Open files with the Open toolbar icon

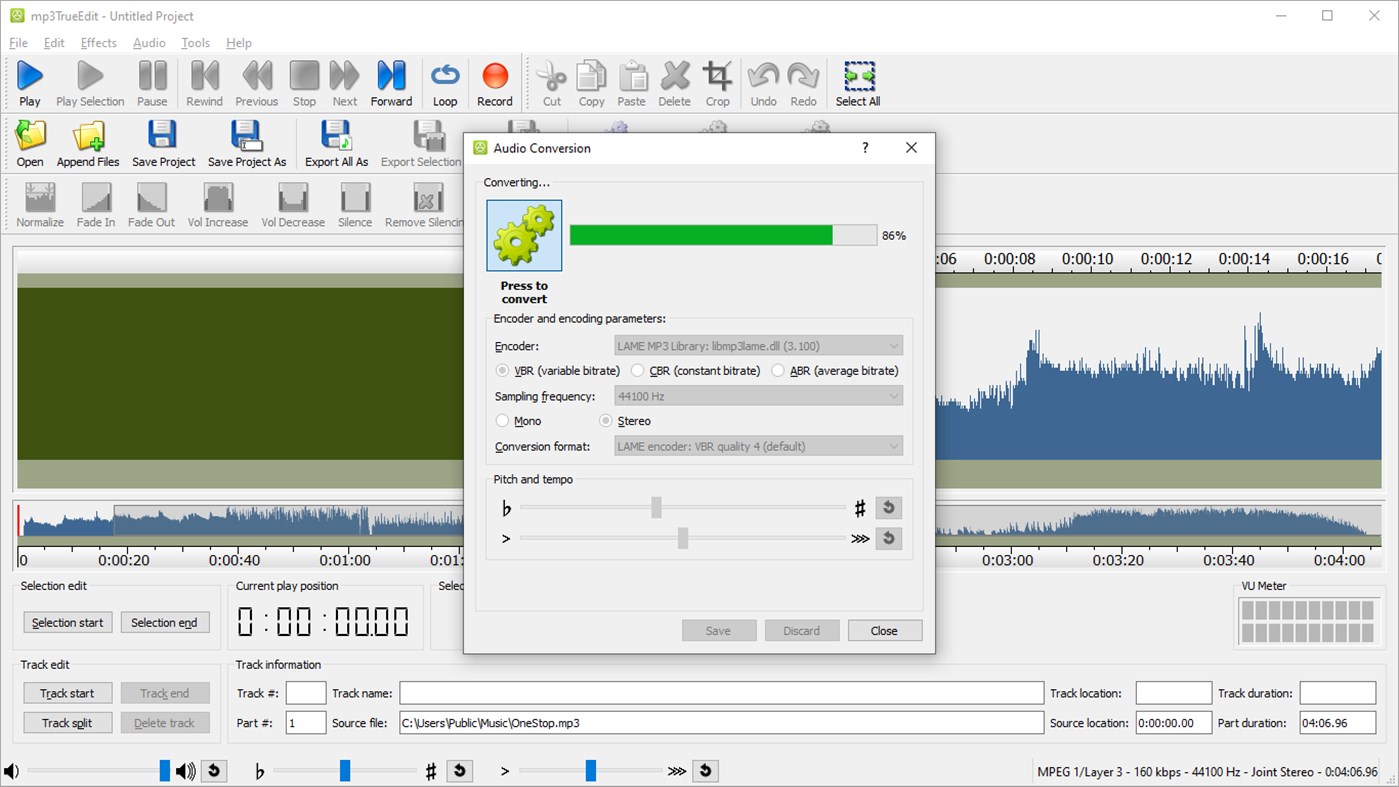pos(29,142)
